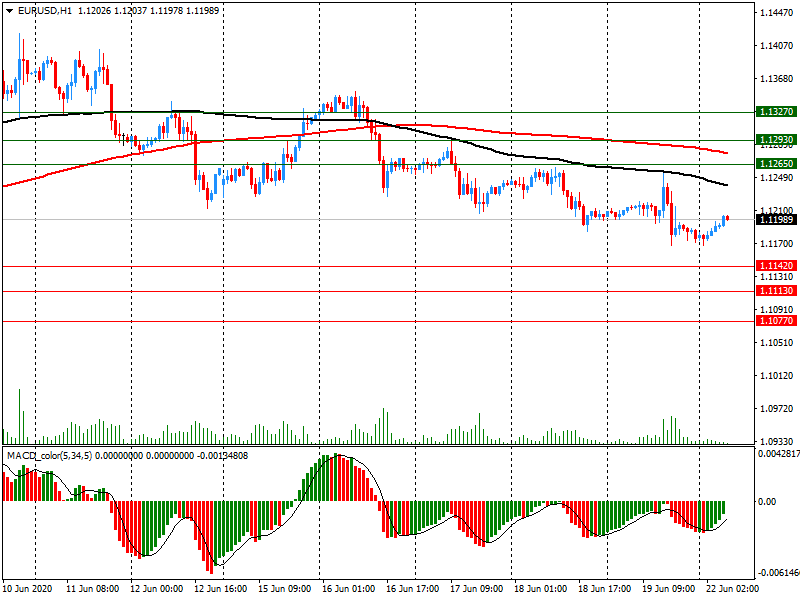
Task: Click the 1.09330 price axis label
Action: (777, 441)
